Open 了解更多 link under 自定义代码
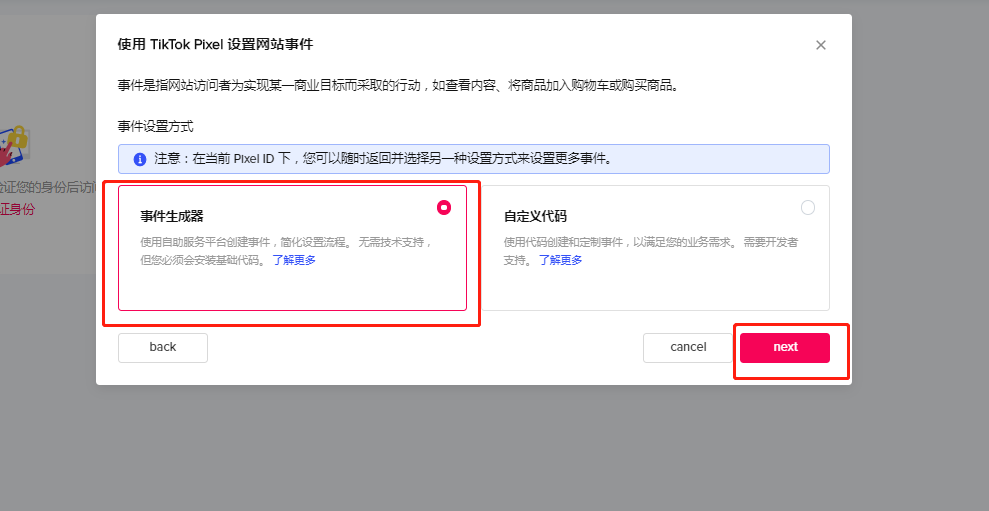The width and height of the screenshot is (989, 511). click(560, 260)
